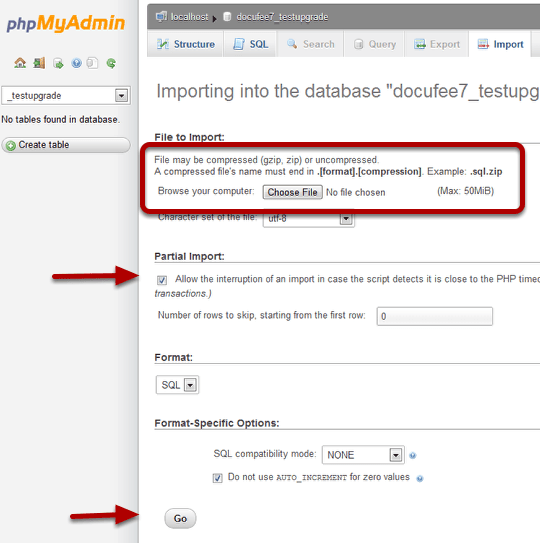The height and width of the screenshot is (543, 540).
Task: Click the SQL documentation page icon
Action: [x=92, y=63]
